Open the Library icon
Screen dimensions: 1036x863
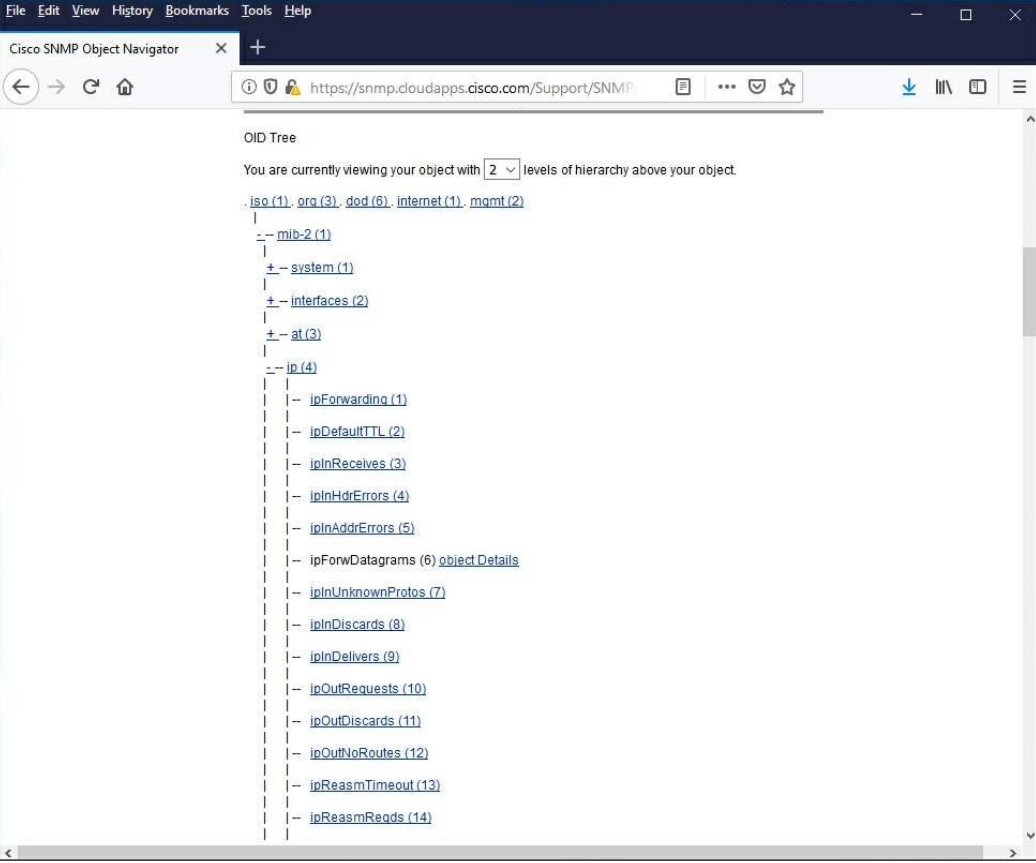click(944, 87)
